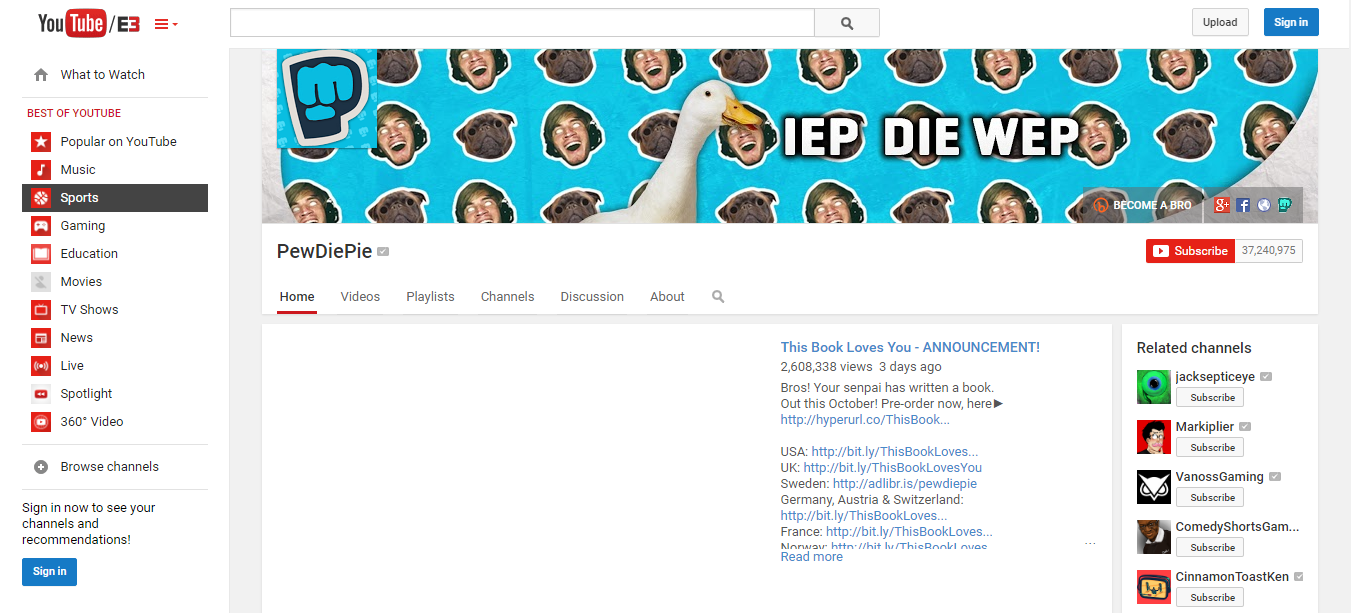Click the jacksepticeye channel avatar
This screenshot has width=1351, height=613.
coord(1154,387)
